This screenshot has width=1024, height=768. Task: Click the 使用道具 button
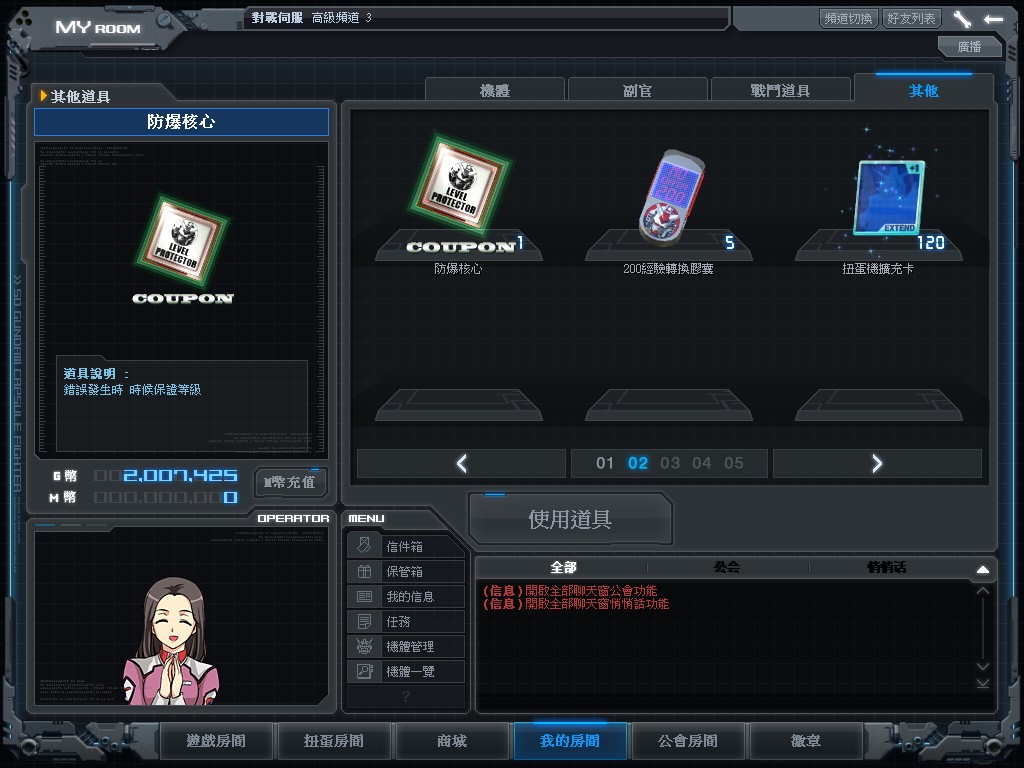pyautogui.click(x=570, y=519)
